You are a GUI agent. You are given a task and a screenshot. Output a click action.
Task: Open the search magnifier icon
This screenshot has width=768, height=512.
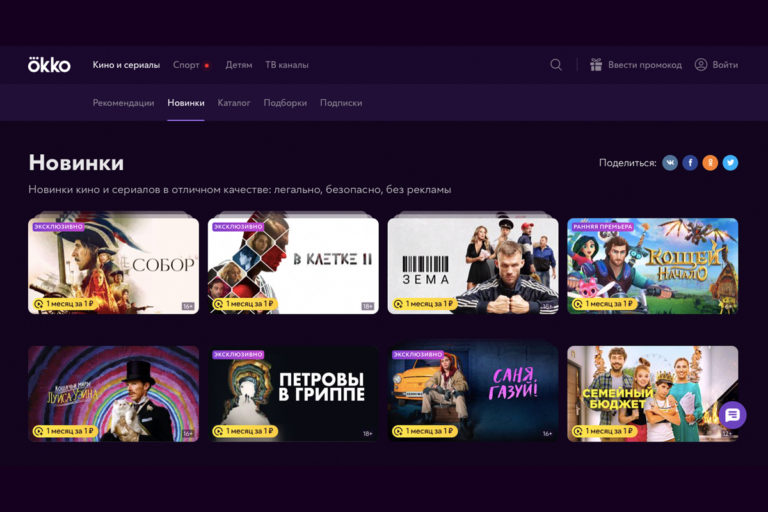coord(556,65)
